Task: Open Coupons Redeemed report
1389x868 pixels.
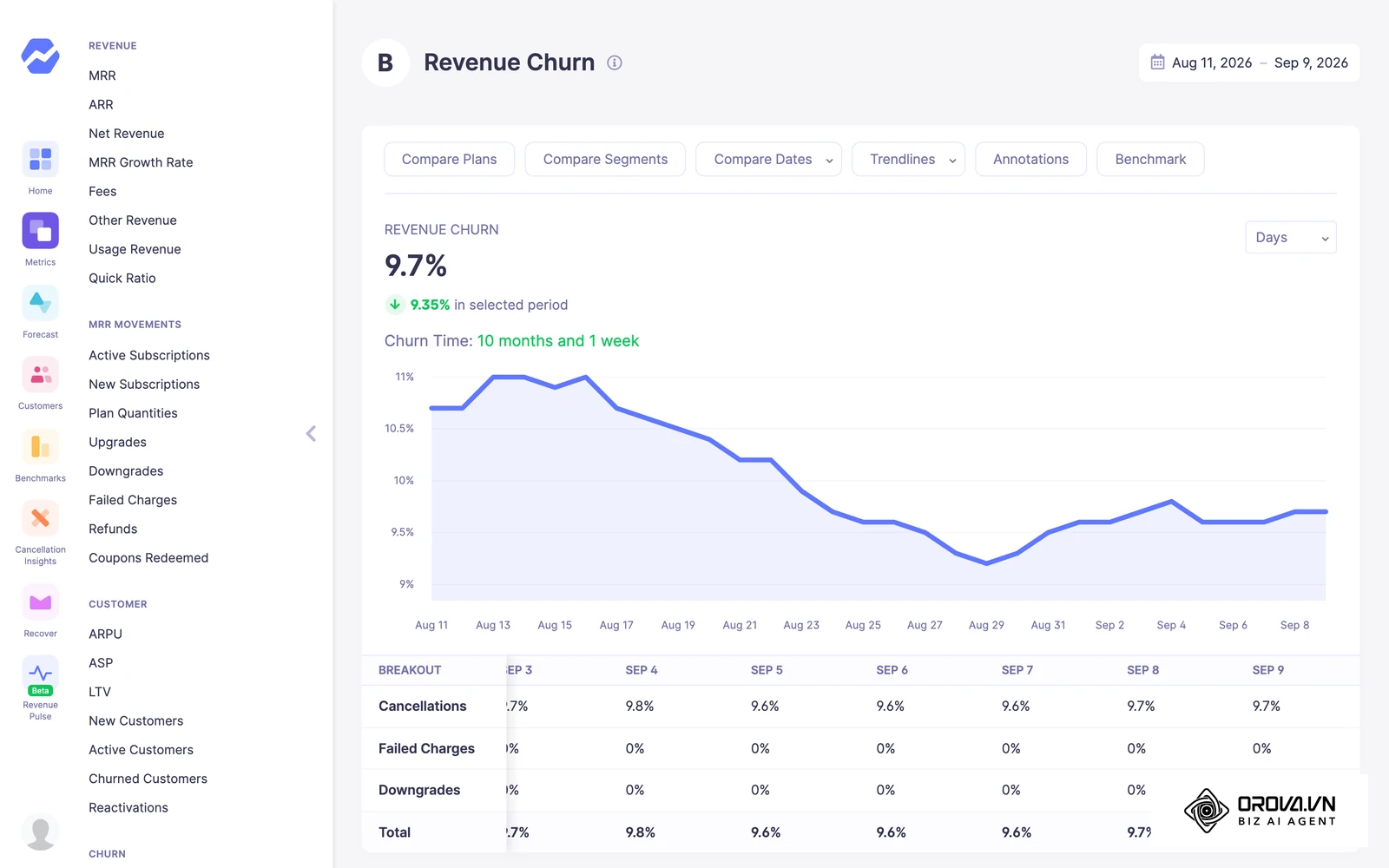Action: (x=148, y=557)
